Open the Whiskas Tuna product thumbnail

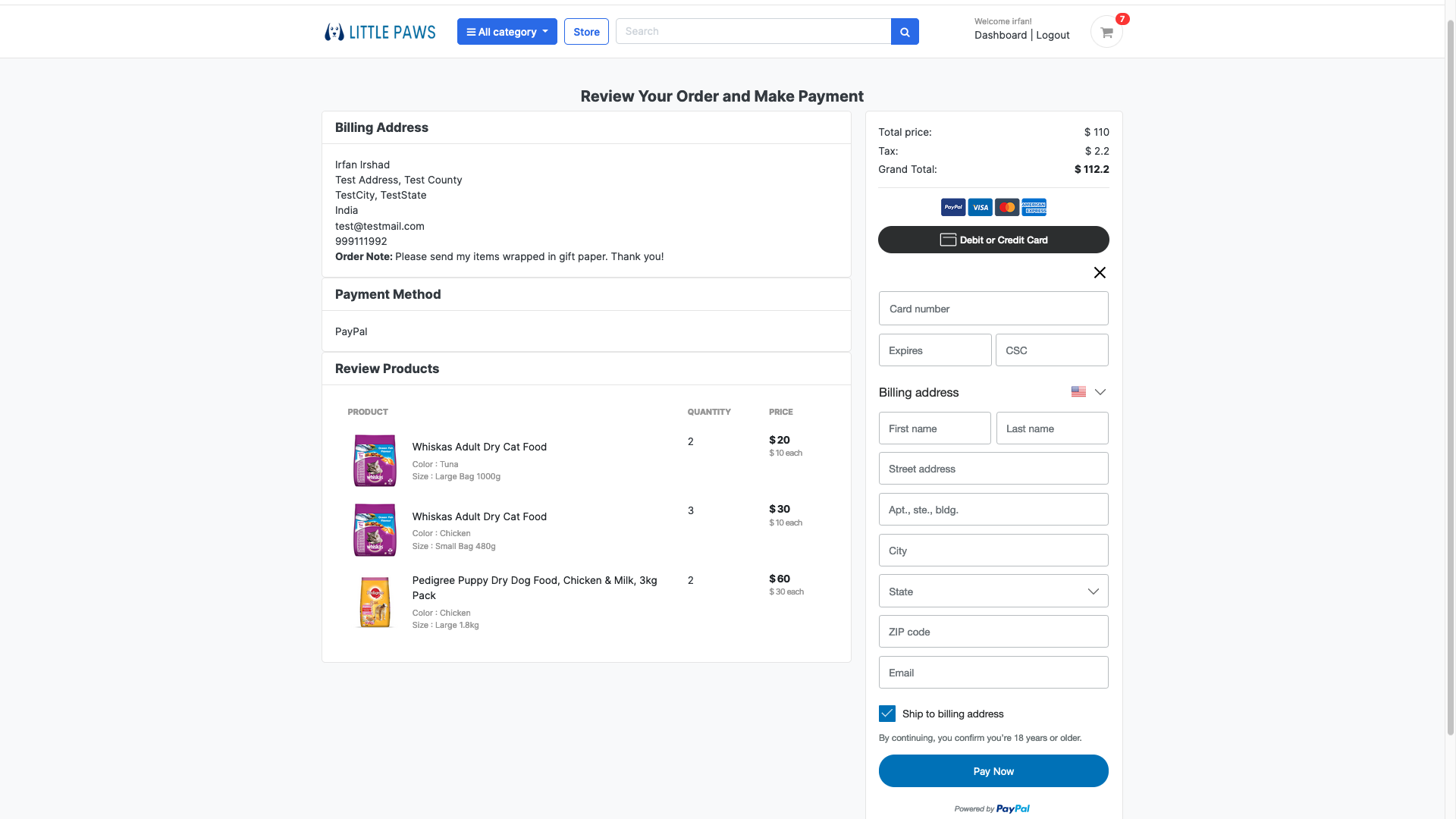(x=375, y=460)
